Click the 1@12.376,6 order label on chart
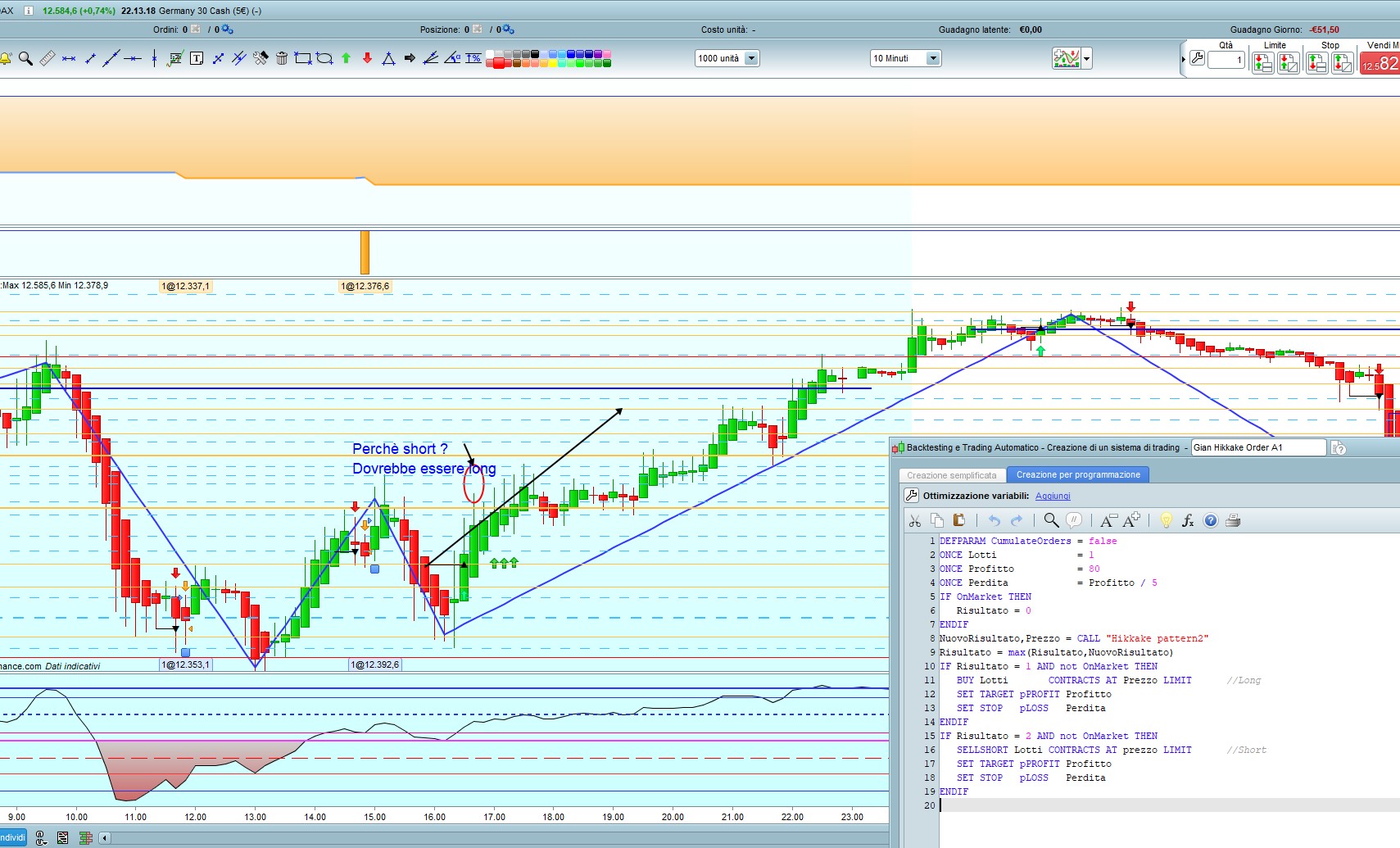This screenshot has width=1400, height=848. pos(365,286)
